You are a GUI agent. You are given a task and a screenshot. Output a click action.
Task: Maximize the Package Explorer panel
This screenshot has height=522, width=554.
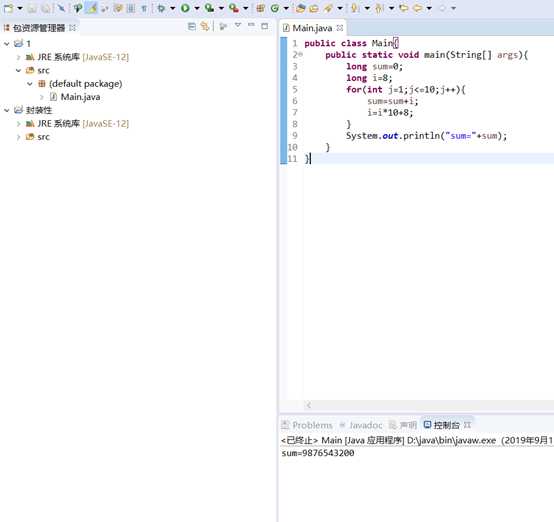pos(264,26)
